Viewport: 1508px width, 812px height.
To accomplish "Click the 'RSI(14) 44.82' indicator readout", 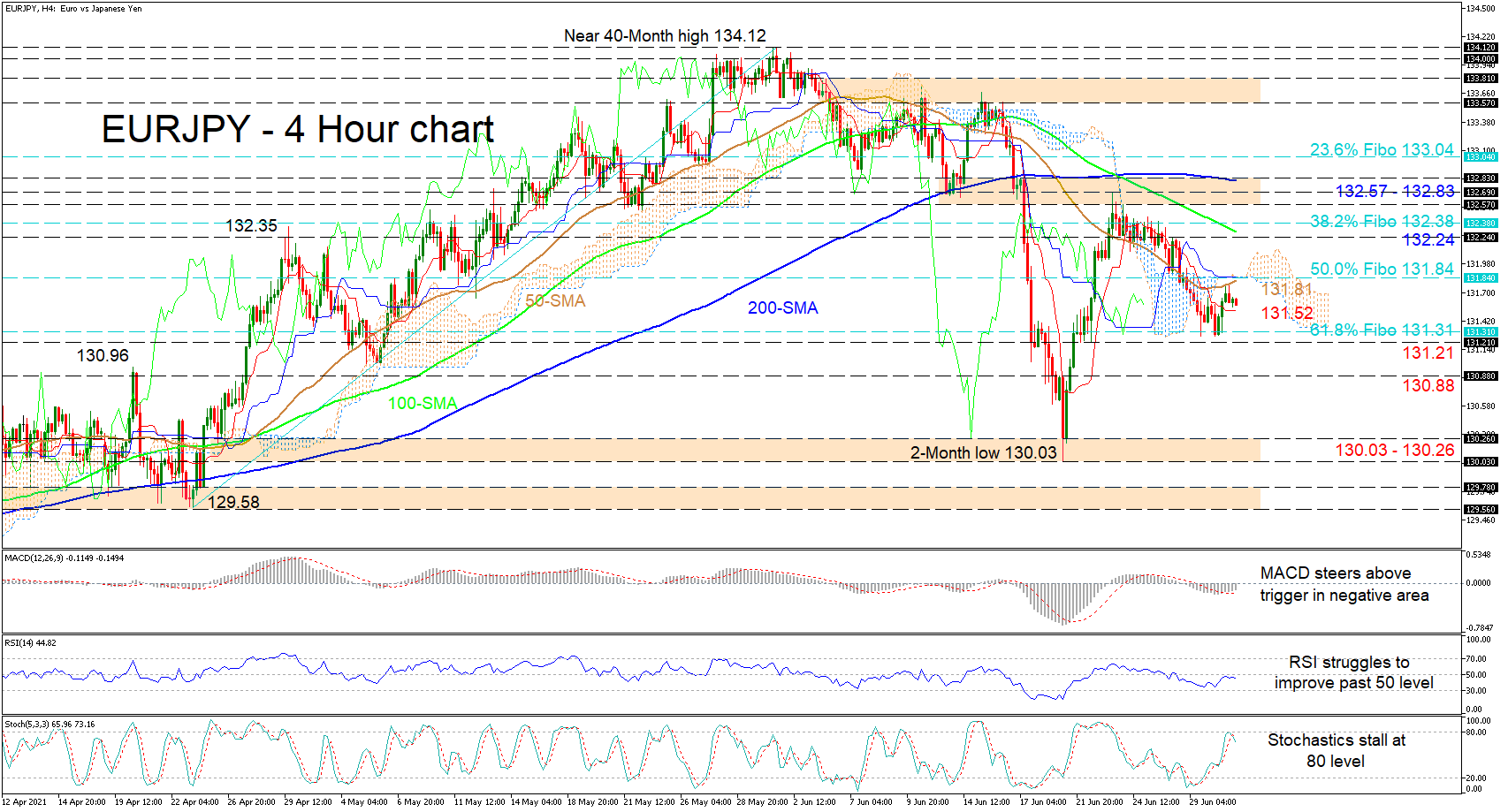I will pyautogui.click(x=31, y=643).
